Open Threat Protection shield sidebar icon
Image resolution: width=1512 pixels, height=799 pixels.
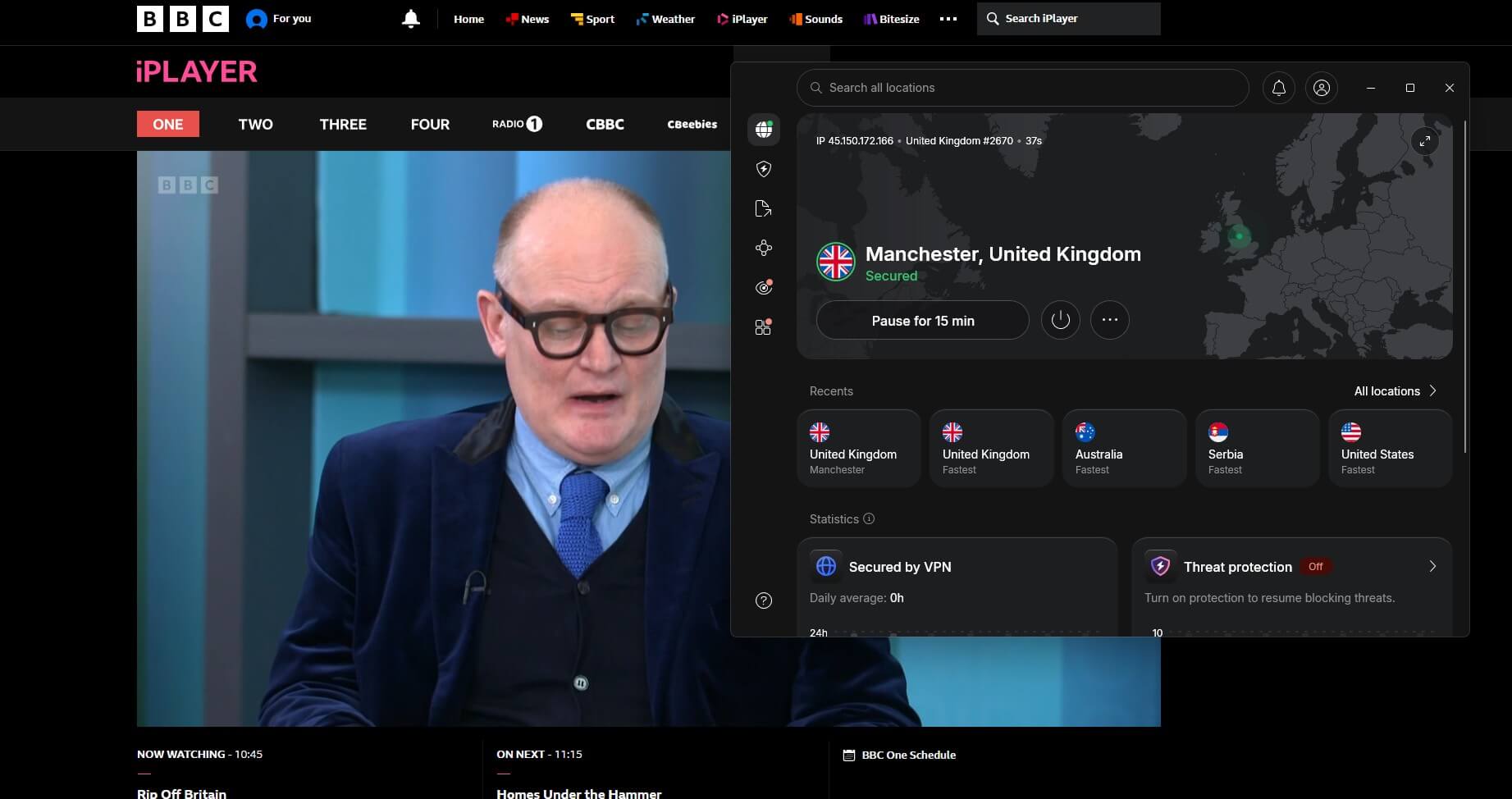pyautogui.click(x=764, y=169)
